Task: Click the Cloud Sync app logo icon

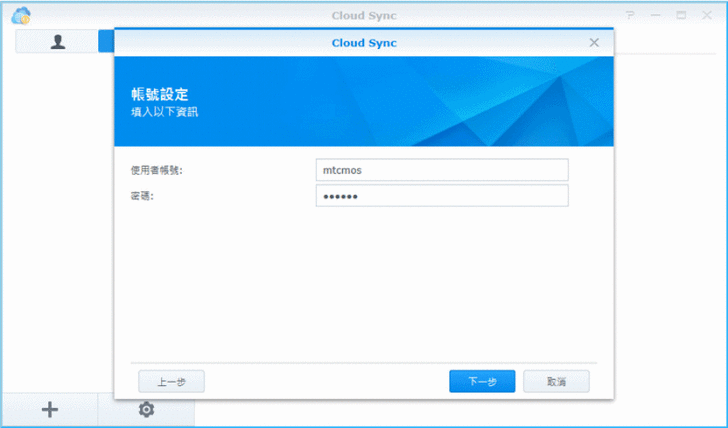Action: coord(21,16)
